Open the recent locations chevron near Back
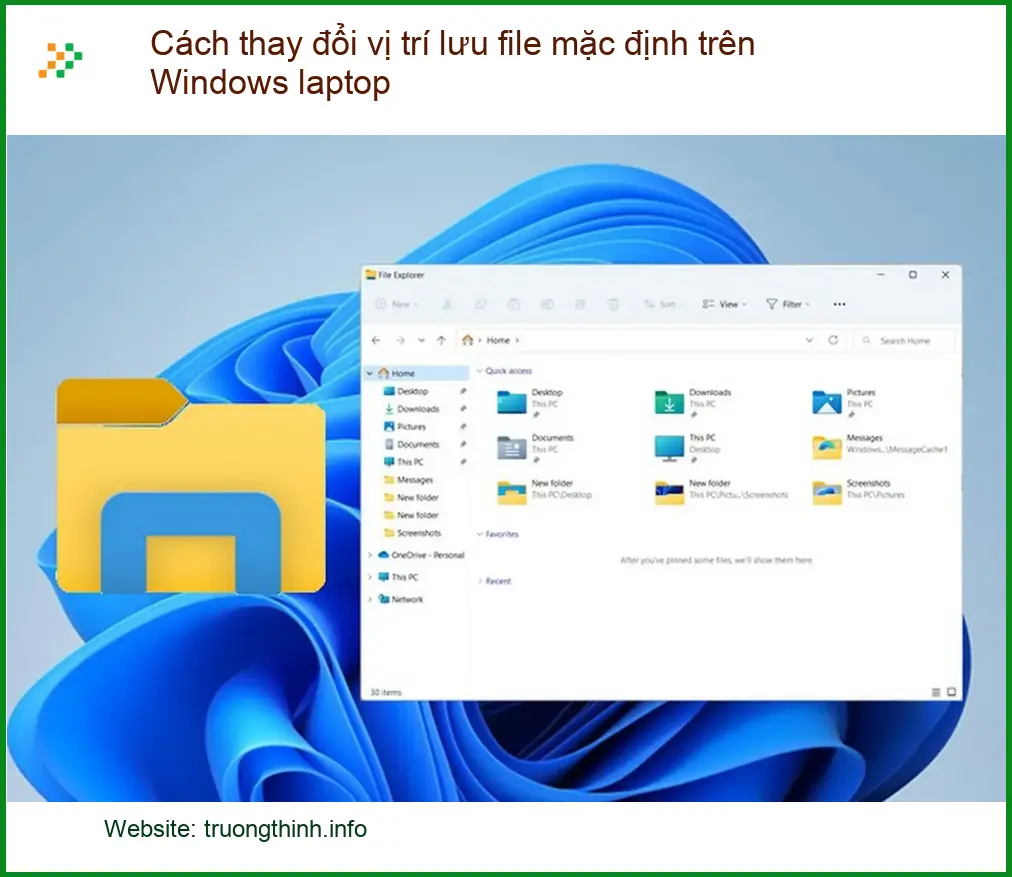 (x=421, y=340)
